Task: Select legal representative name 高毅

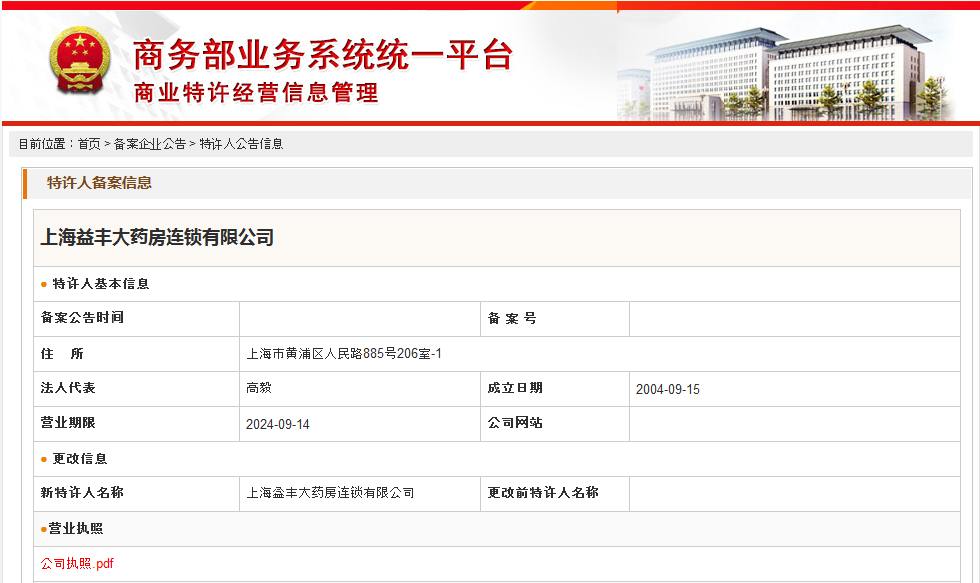Action: [259, 388]
